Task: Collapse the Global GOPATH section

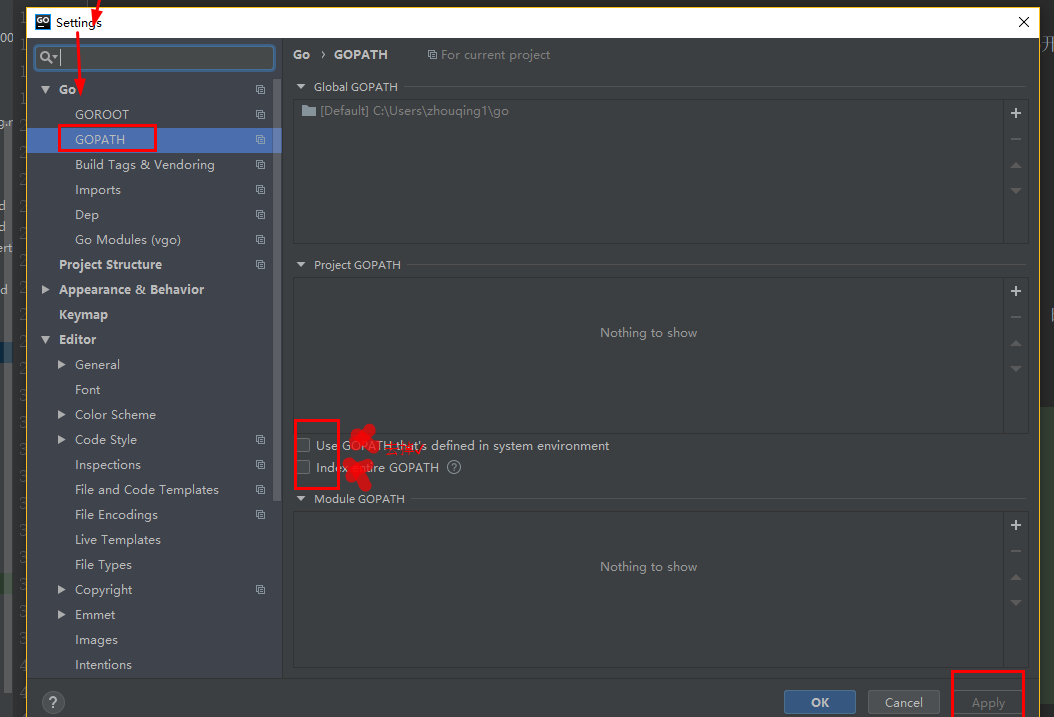Action: 301,87
